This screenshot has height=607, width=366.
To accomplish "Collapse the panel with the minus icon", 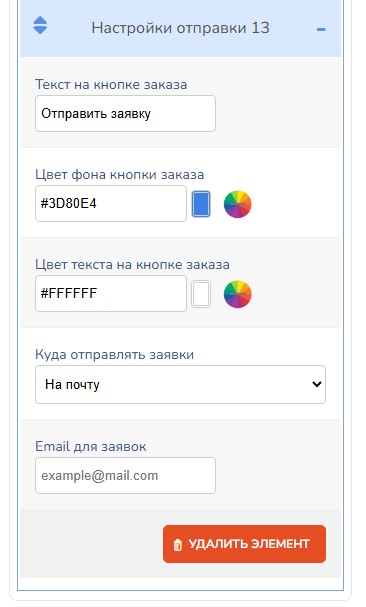I will coord(321,29).
